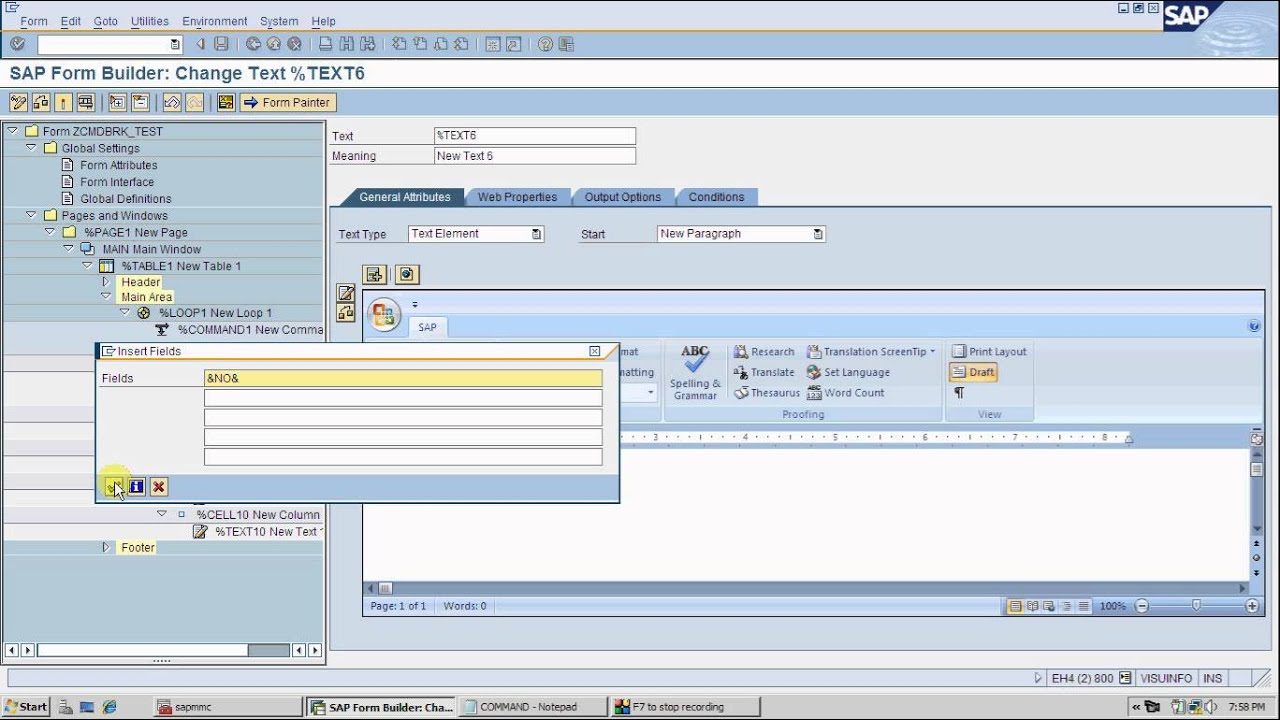
Task: Click the Field List on/off icon
Action: tap(226, 102)
